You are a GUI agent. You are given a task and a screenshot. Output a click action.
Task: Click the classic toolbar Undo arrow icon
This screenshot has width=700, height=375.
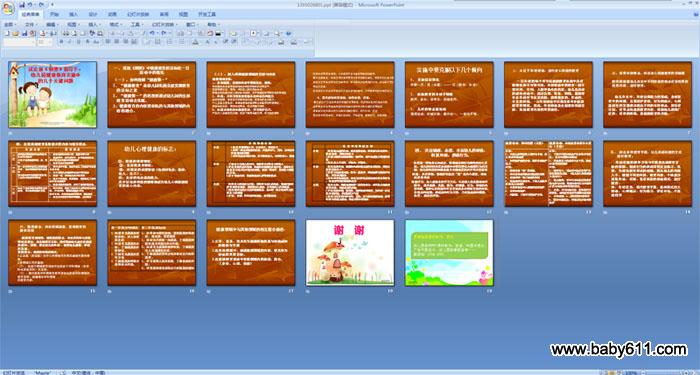pos(152,33)
